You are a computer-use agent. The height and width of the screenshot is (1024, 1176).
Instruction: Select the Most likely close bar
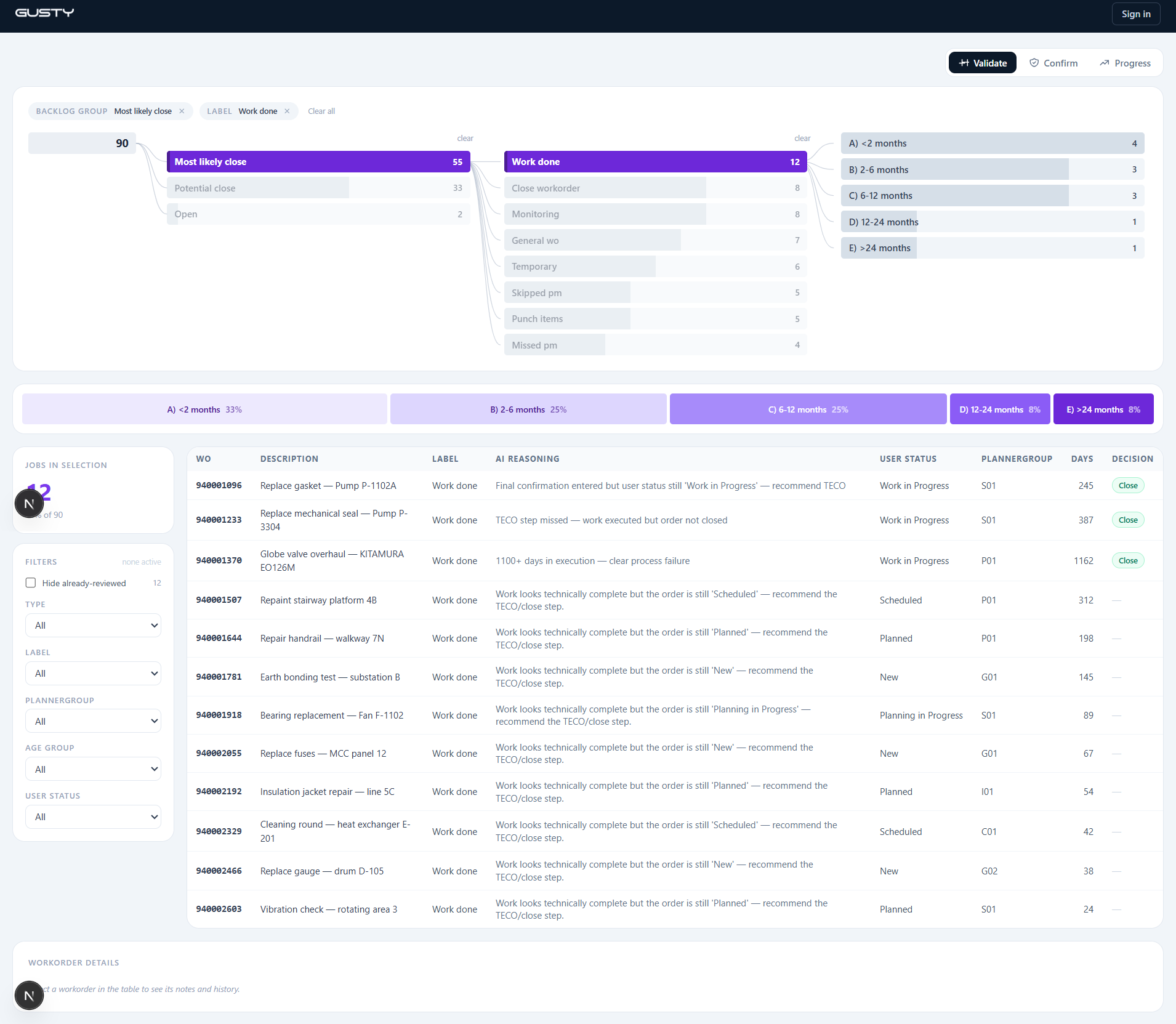[318, 162]
